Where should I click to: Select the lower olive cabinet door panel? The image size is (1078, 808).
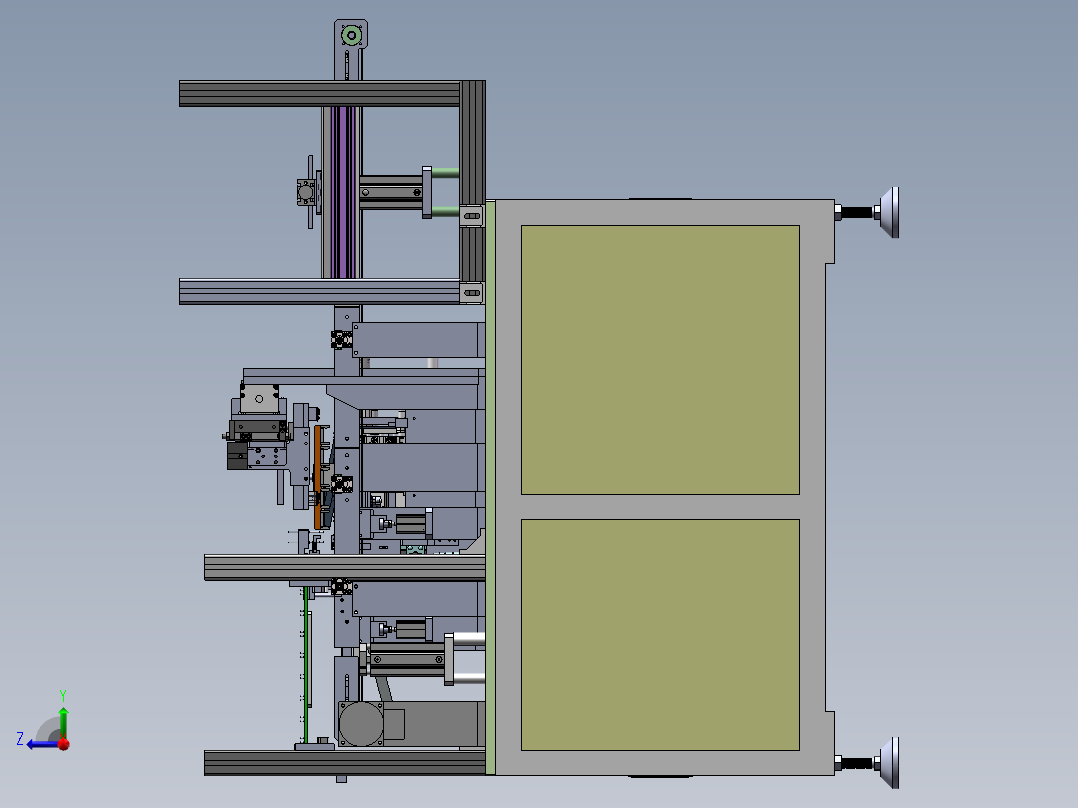[x=660, y=635]
